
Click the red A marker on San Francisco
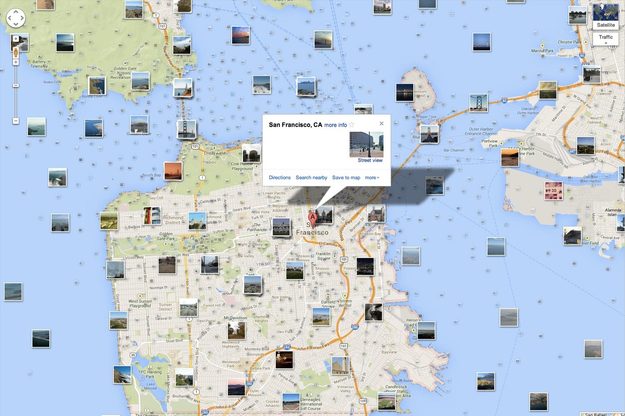(312, 219)
